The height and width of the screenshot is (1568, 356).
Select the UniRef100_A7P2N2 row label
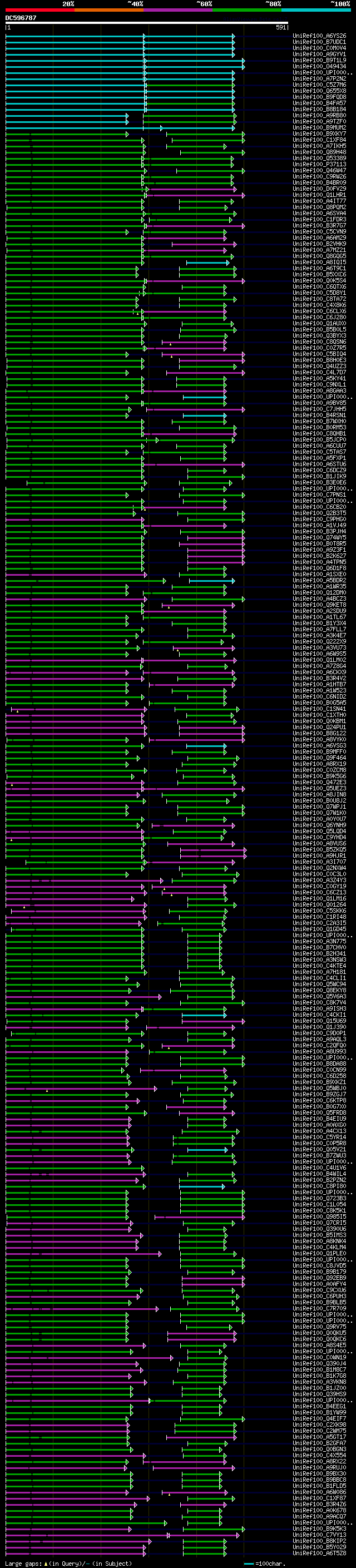point(319,78)
